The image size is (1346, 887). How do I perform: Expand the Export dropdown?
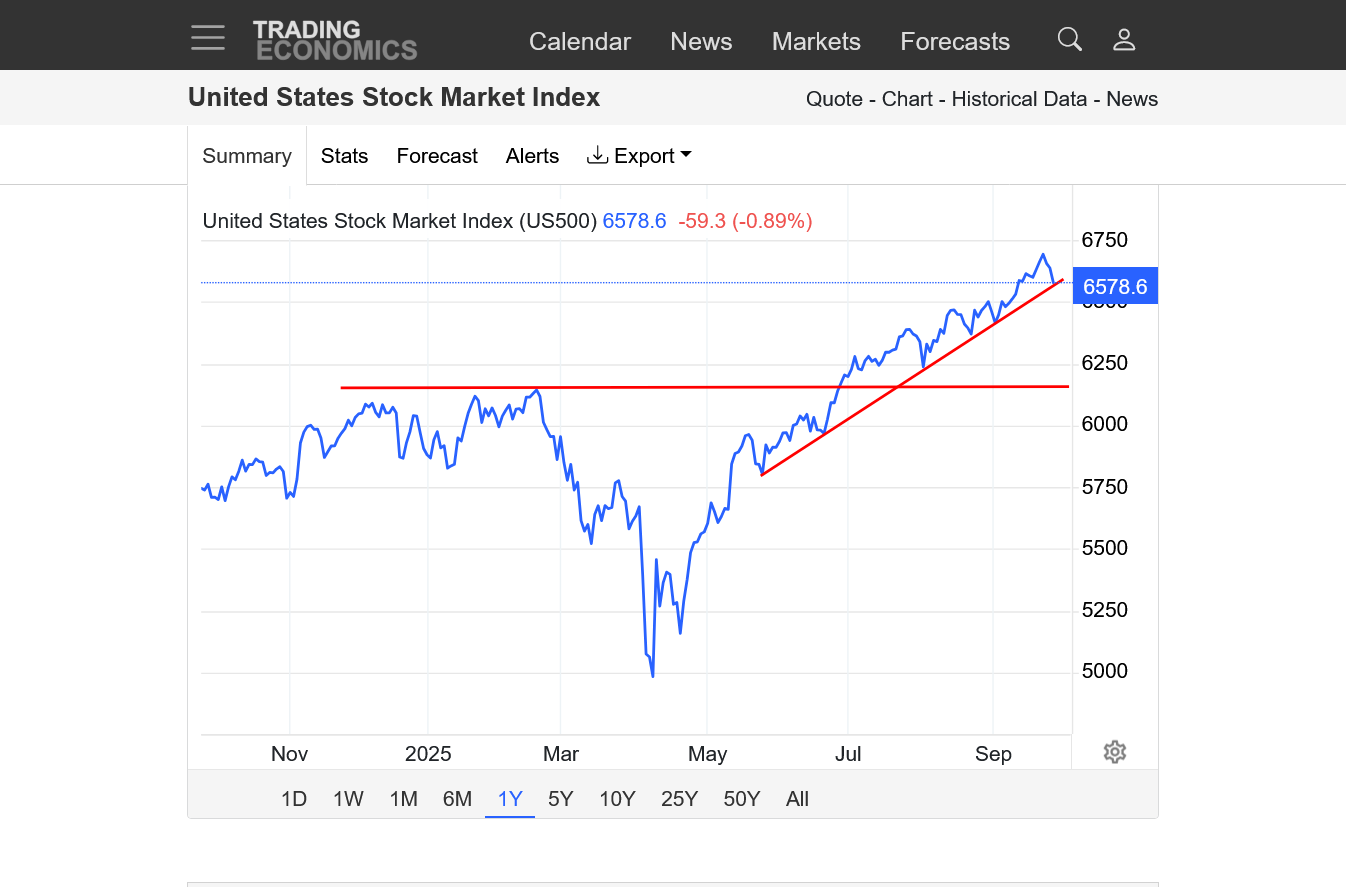[x=640, y=156]
